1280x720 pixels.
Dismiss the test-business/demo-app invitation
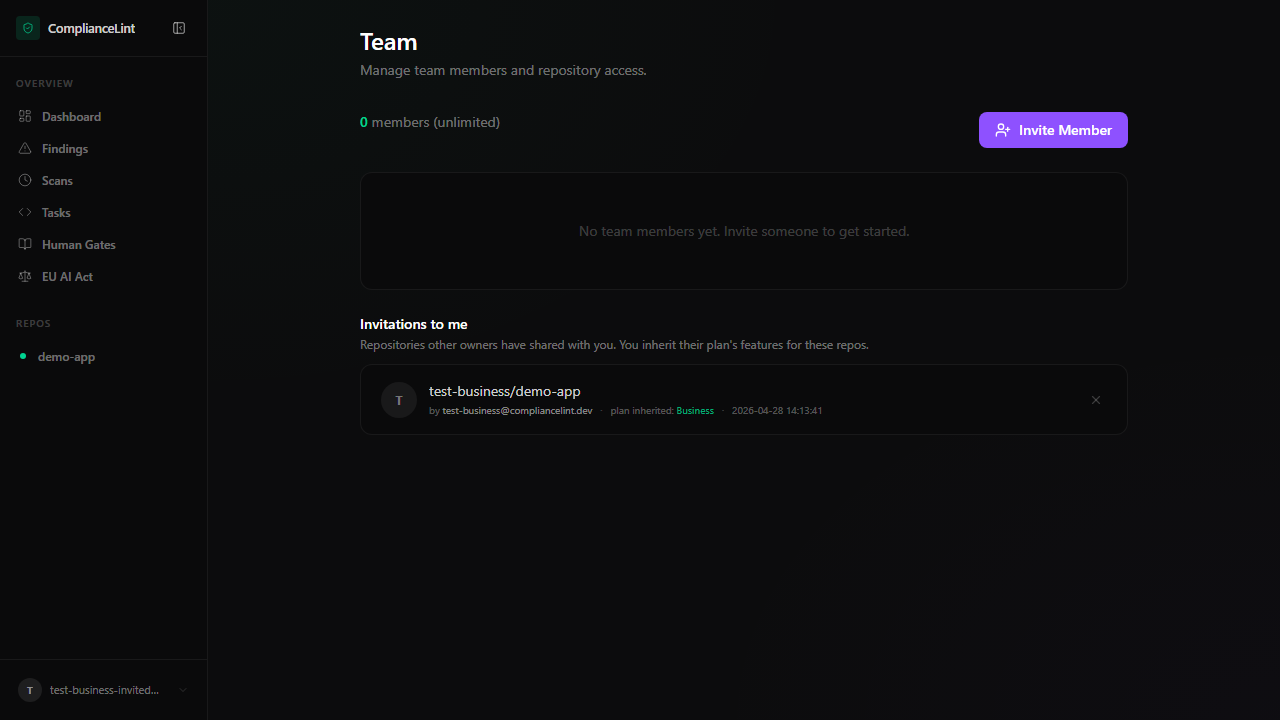(1095, 400)
